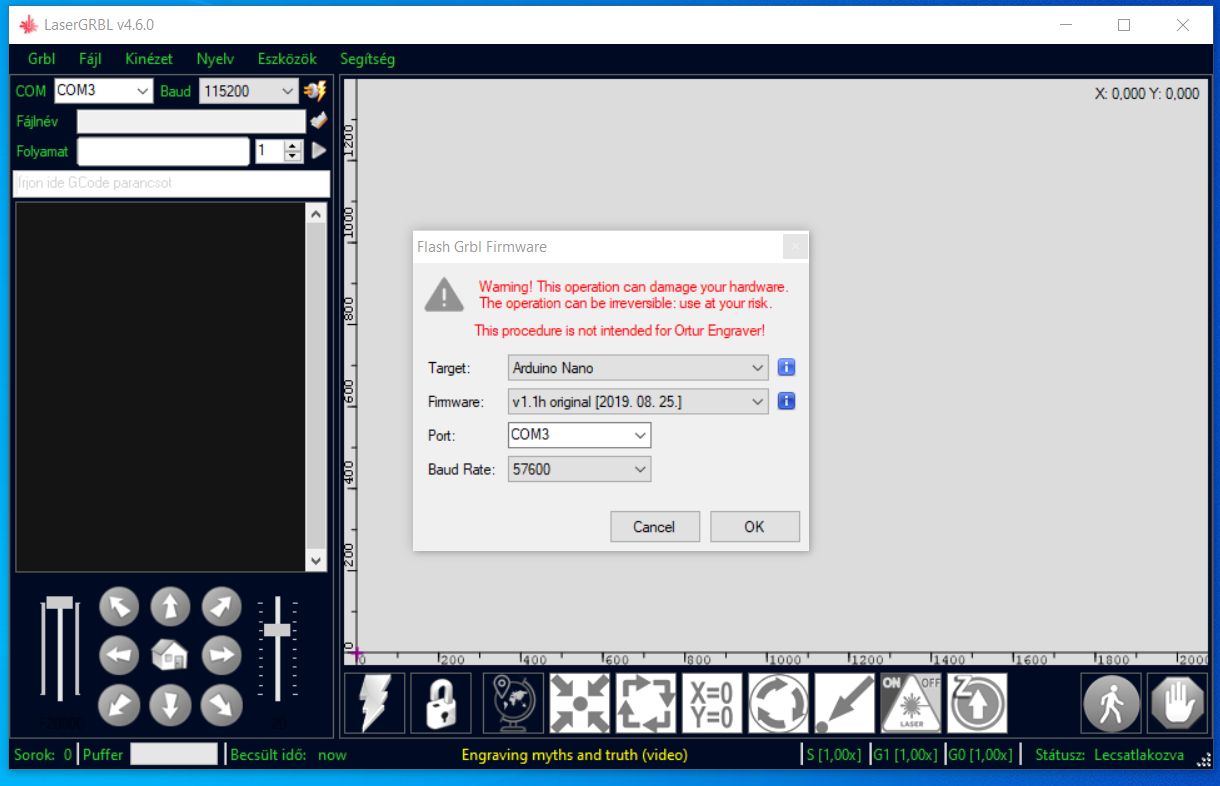
Task: Click the Becsült idő: now text
Action: click(x=289, y=755)
